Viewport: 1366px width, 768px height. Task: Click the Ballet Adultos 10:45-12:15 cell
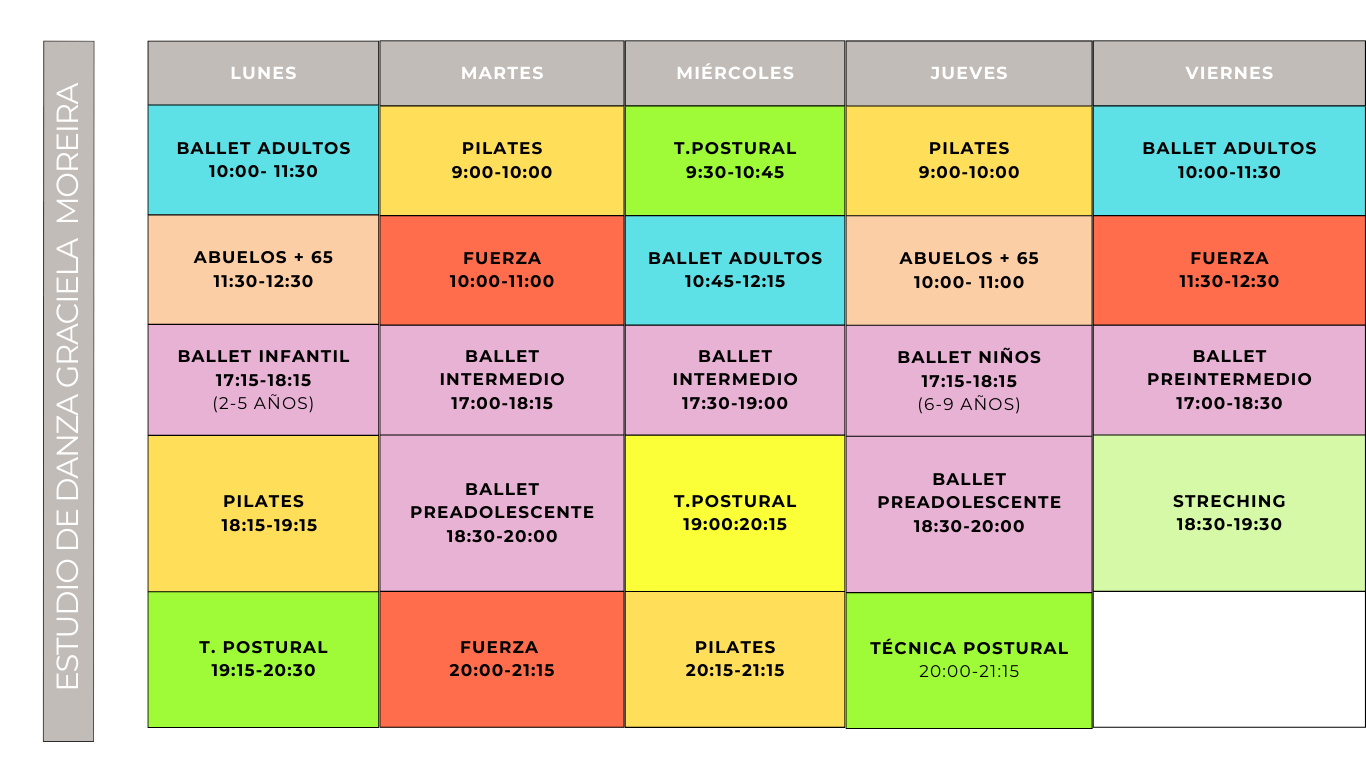[x=735, y=270]
